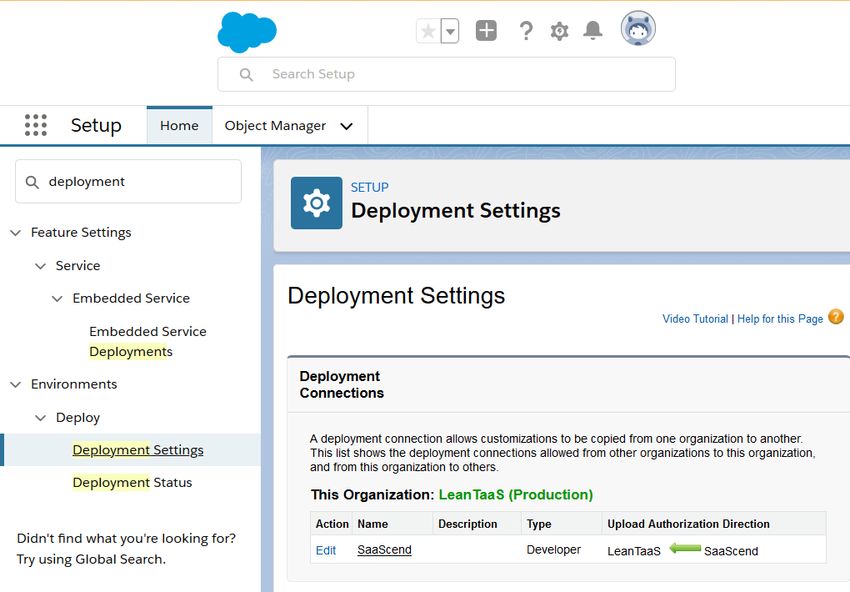Open Help for this Page link
The height and width of the screenshot is (592, 850).
click(780, 319)
